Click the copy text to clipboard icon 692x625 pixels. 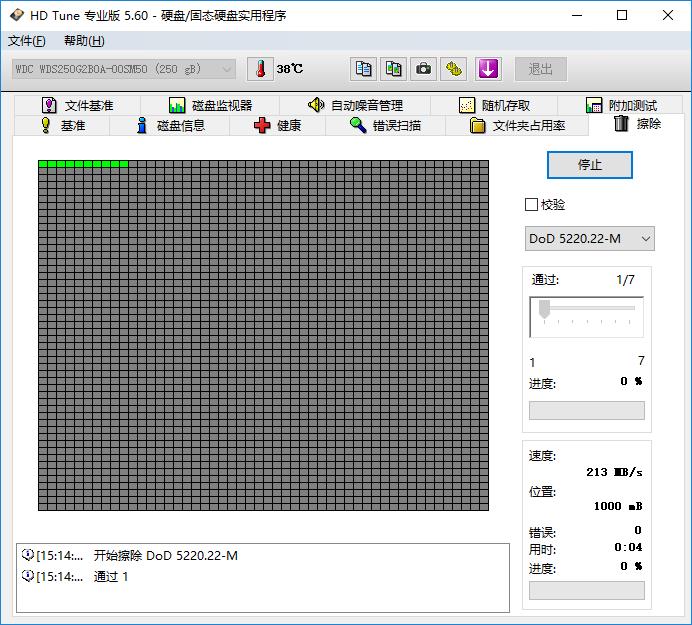364,69
